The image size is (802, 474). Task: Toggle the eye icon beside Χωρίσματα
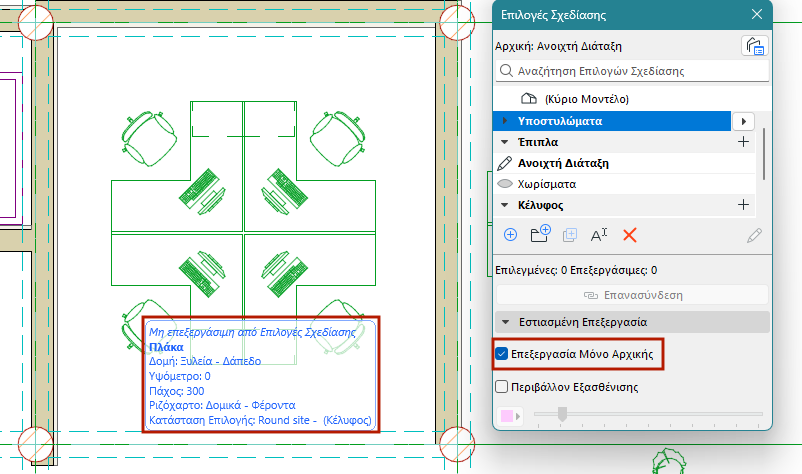[505, 184]
